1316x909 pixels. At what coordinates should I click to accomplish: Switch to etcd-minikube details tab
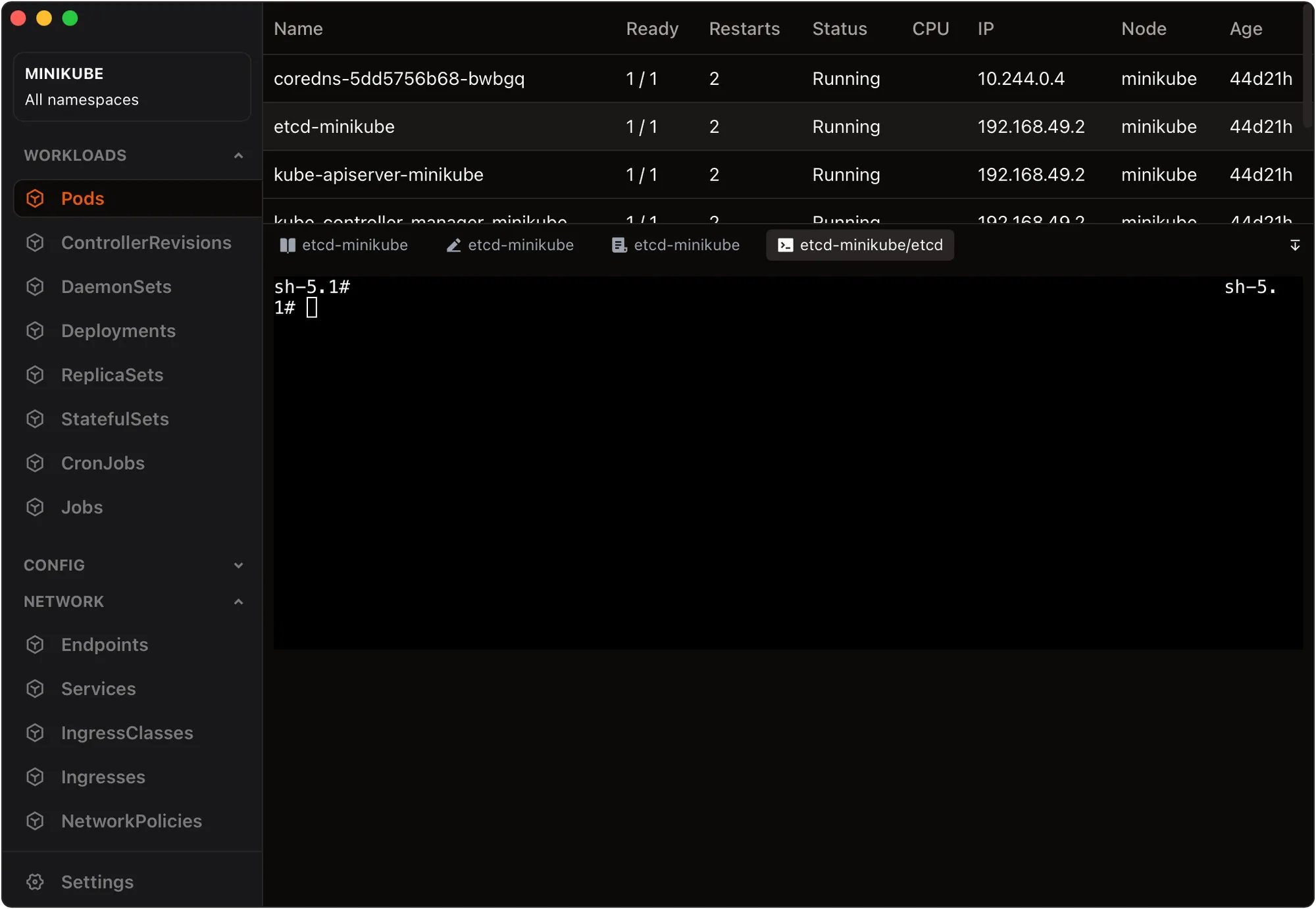tap(344, 245)
